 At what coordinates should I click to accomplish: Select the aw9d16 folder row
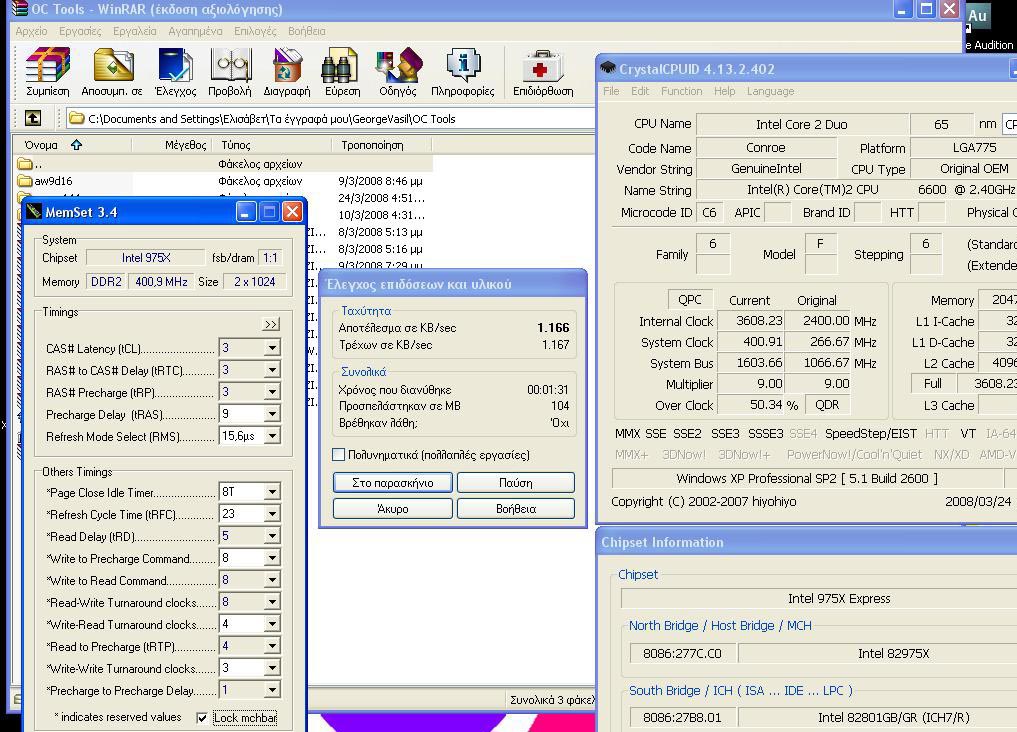click(x=224, y=181)
